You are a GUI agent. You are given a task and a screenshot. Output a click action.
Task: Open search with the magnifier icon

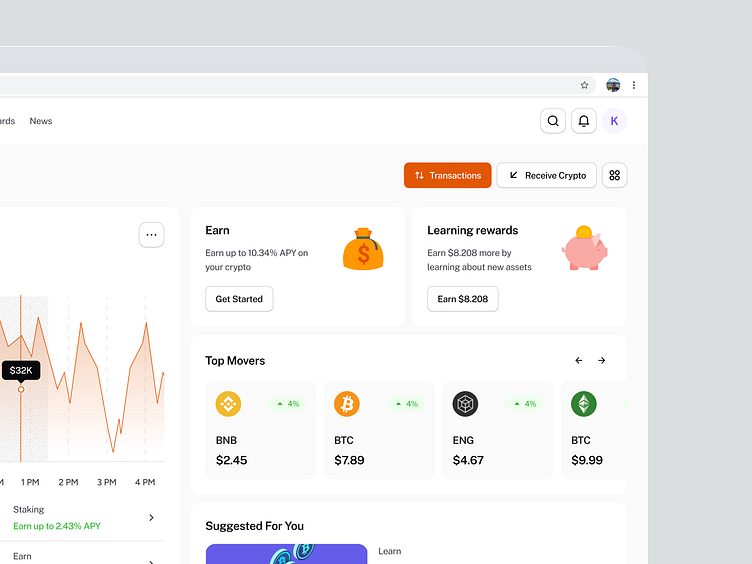(553, 121)
